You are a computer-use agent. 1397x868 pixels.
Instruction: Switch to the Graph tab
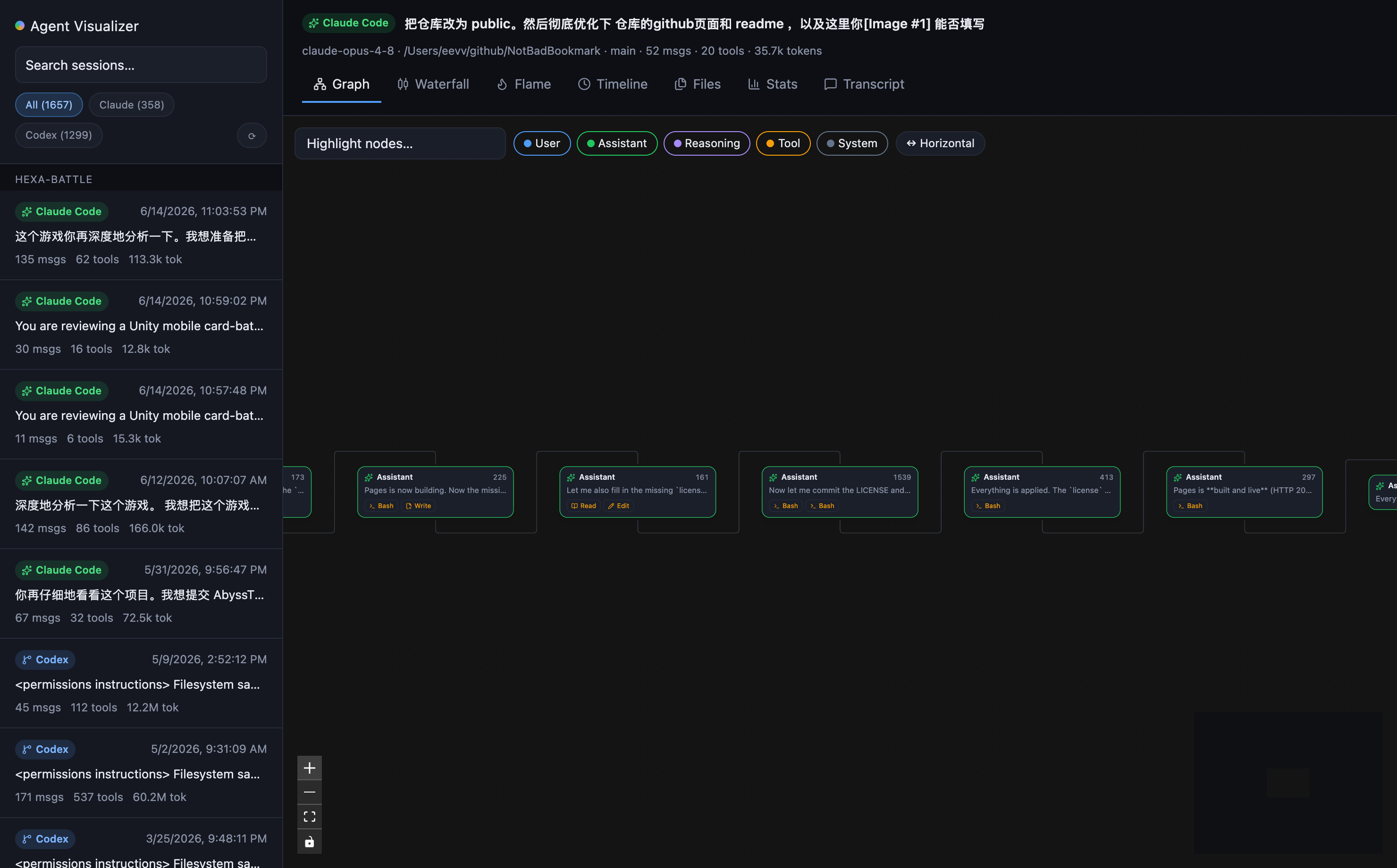(x=342, y=84)
